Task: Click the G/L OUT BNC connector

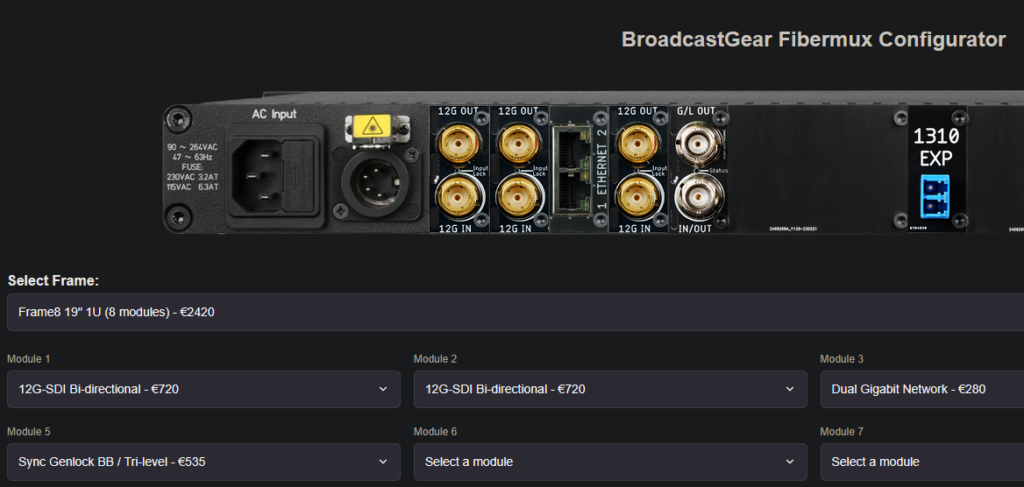Action: (698, 142)
